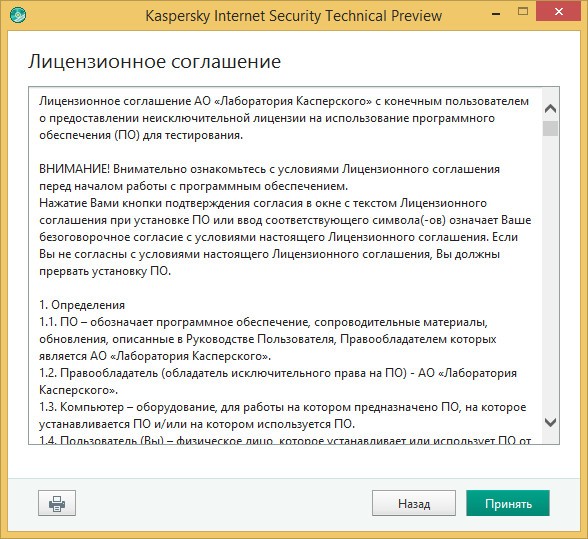Click the window title Kaspersky Internet Security Technical Preview
Viewport: 588px width, 539px height.
pyautogui.click(x=294, y=16)
